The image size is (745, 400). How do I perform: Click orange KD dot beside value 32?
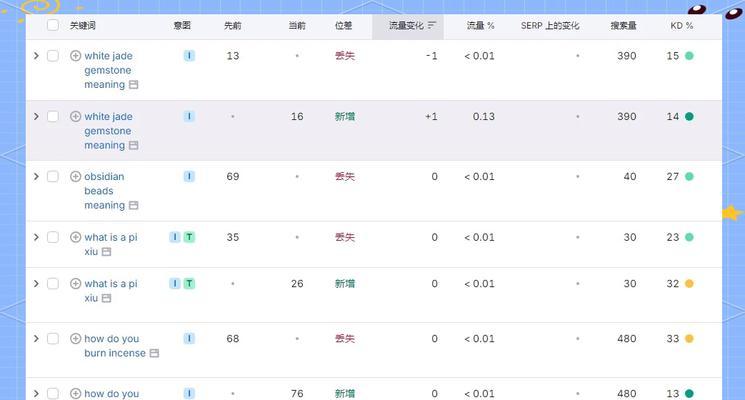[689, 284]
